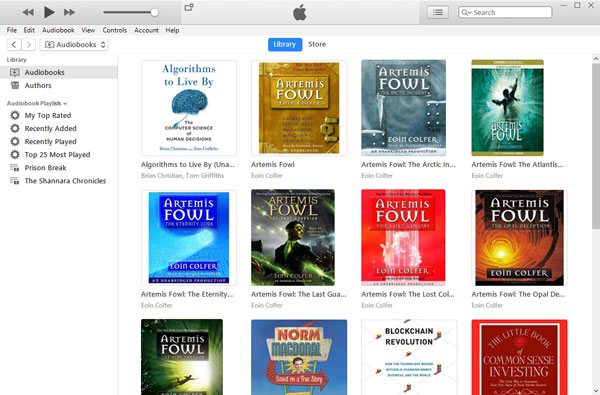The image size is (600, 395).
Task: Click the Recently Played gear icon
Action: tap(15, 141)
